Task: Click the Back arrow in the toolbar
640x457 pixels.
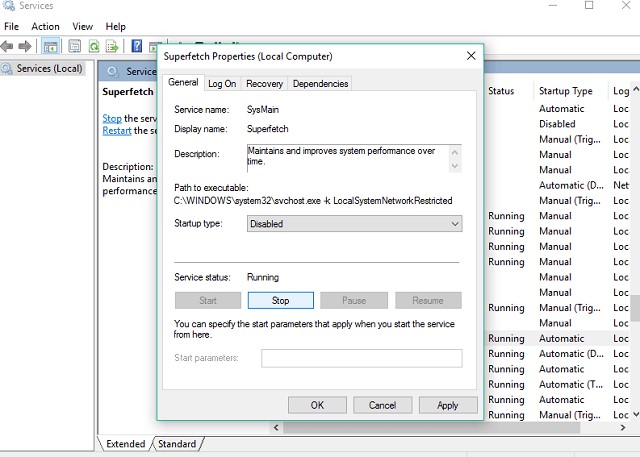Action: point(8,46)
